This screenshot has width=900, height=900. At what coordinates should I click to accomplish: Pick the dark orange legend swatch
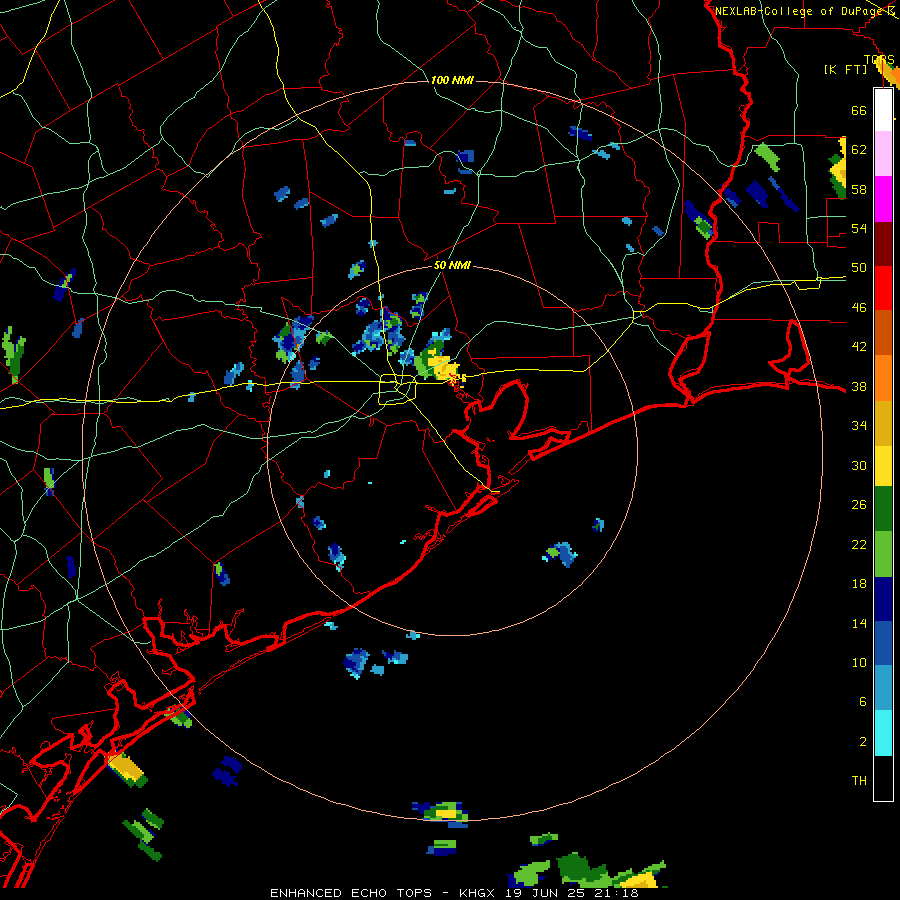click(883, 332)
